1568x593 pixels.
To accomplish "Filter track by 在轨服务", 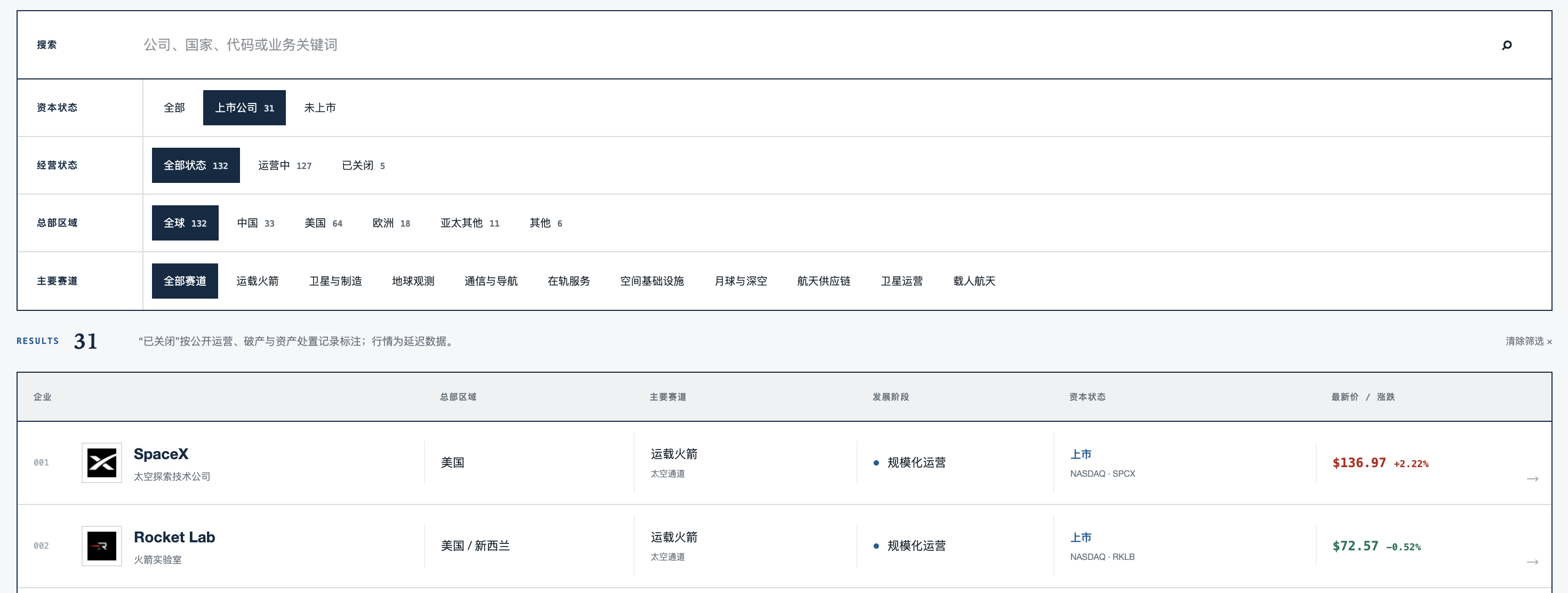I will 569,281.
